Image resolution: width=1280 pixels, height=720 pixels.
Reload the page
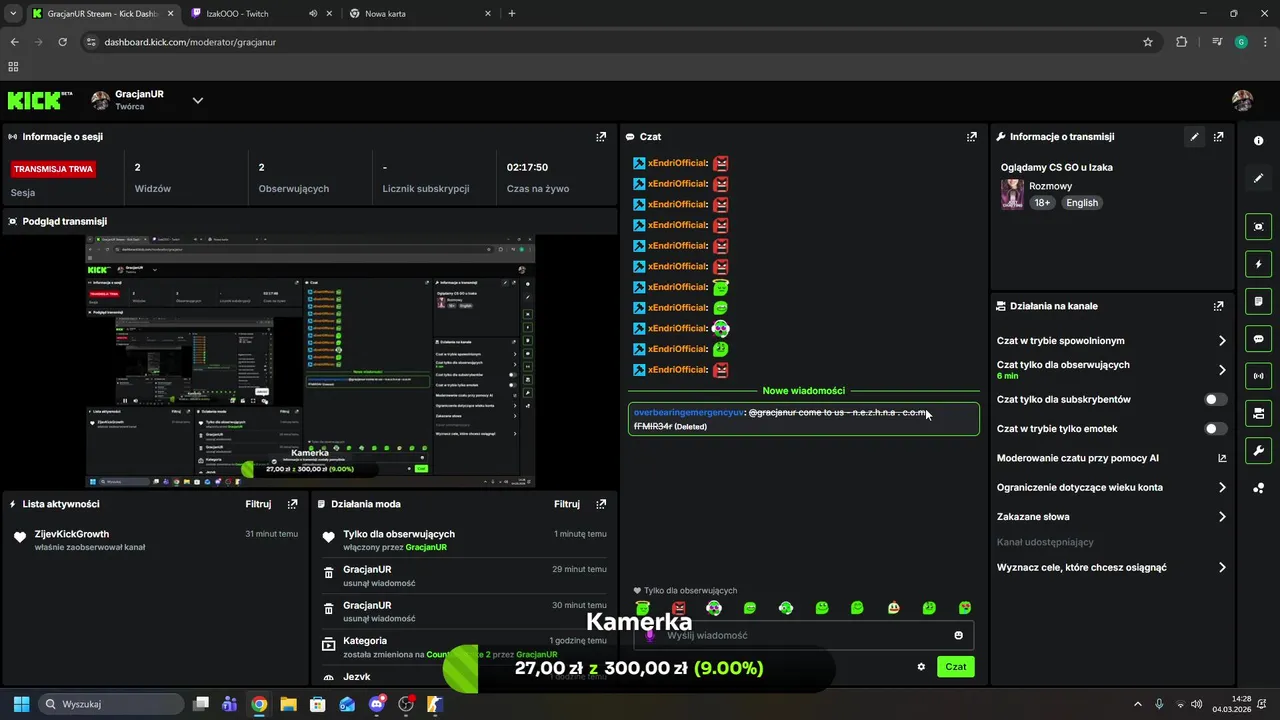coord(63,42)
